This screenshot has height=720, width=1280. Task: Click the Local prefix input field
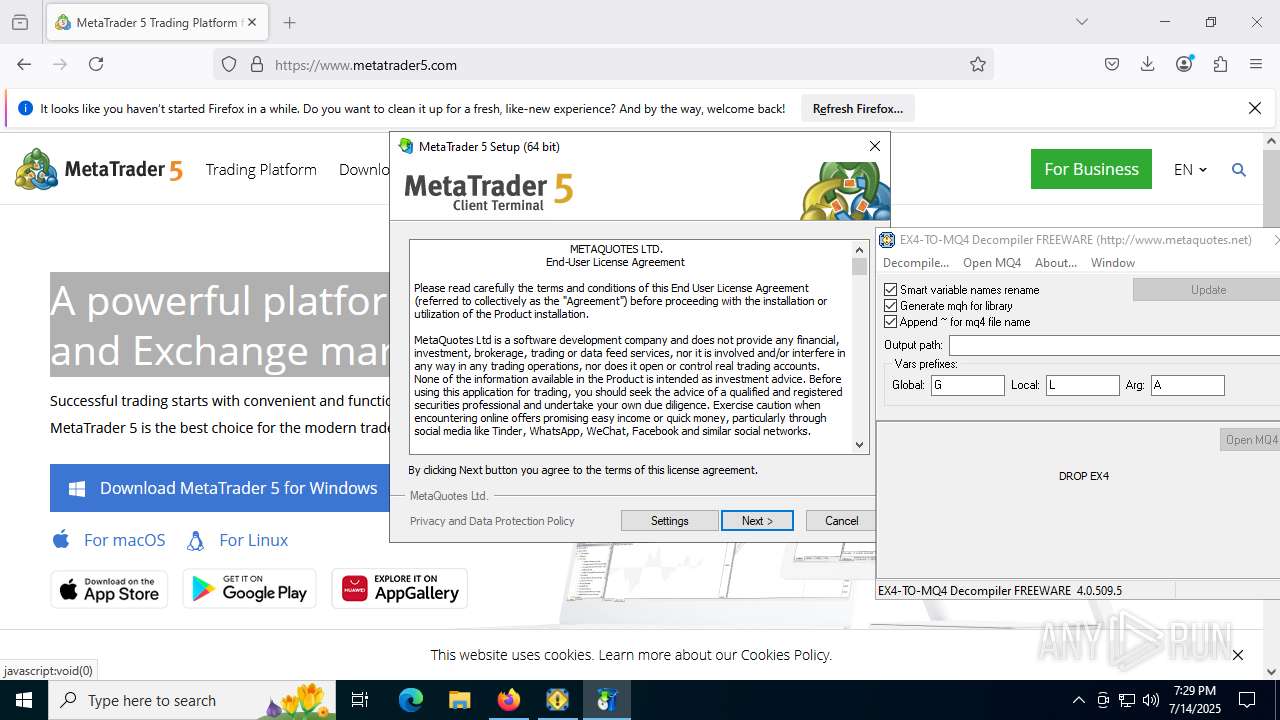[x=1083, y=385]
